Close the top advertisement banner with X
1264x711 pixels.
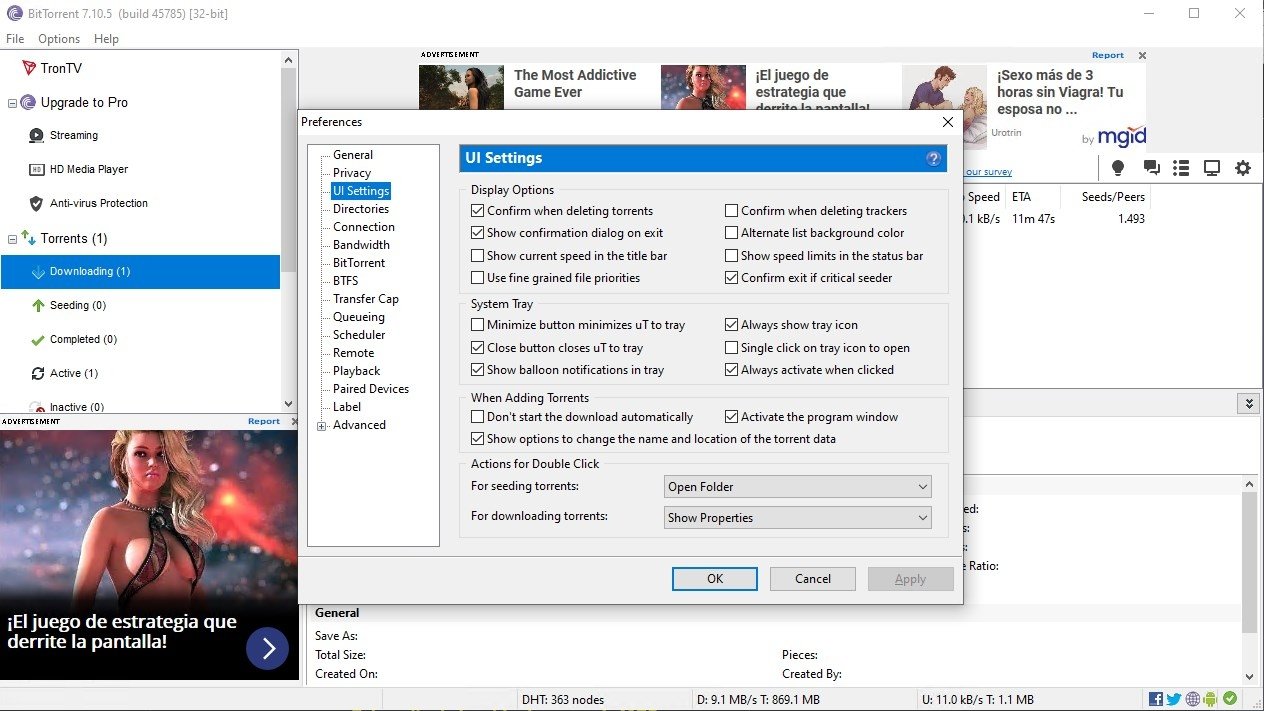[1142, 56]
